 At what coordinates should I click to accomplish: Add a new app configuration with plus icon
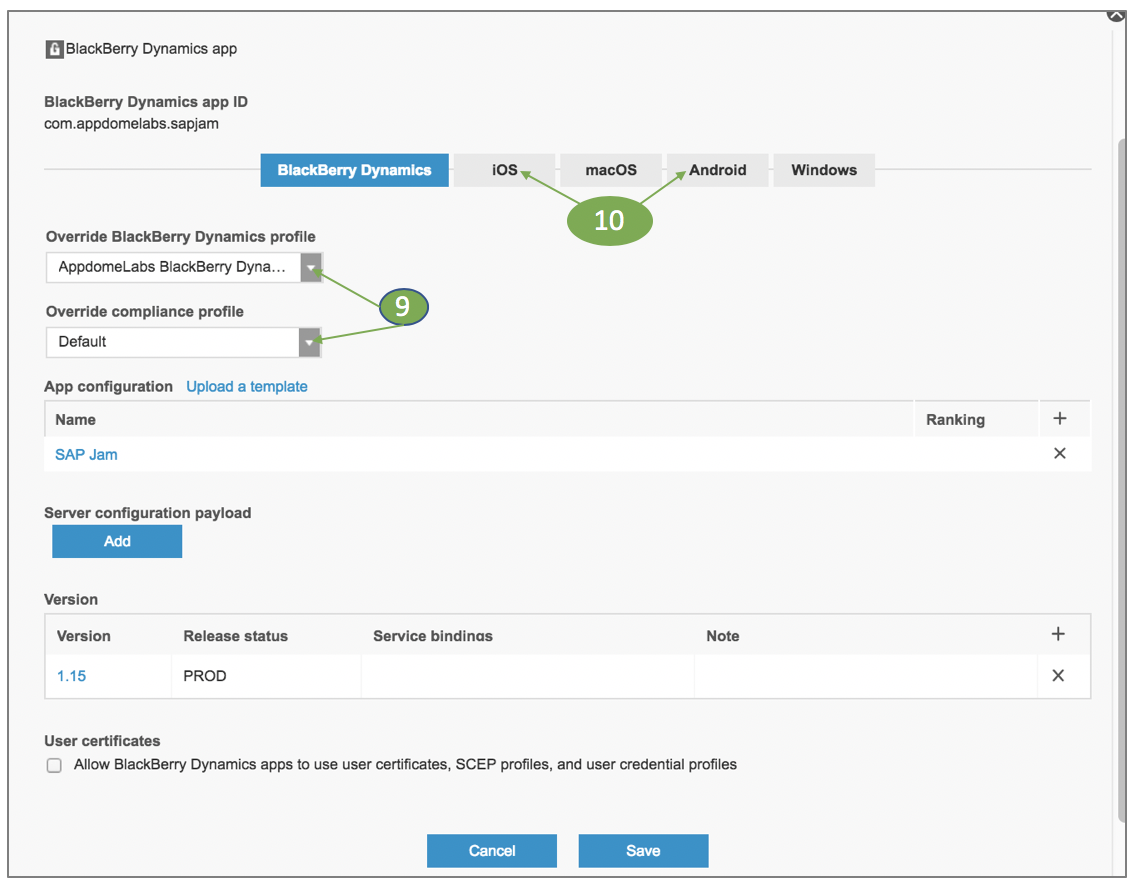[x=1060, y=419]
